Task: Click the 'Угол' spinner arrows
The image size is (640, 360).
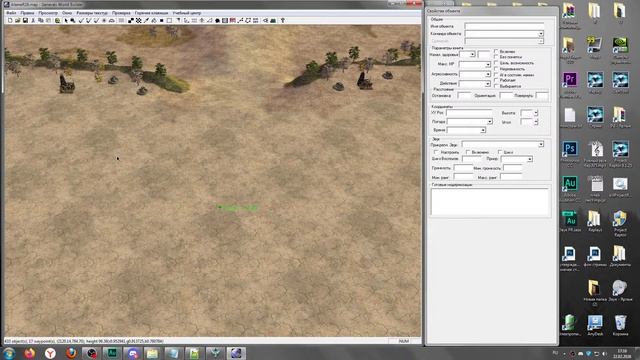Action: (x=536, y=122)
